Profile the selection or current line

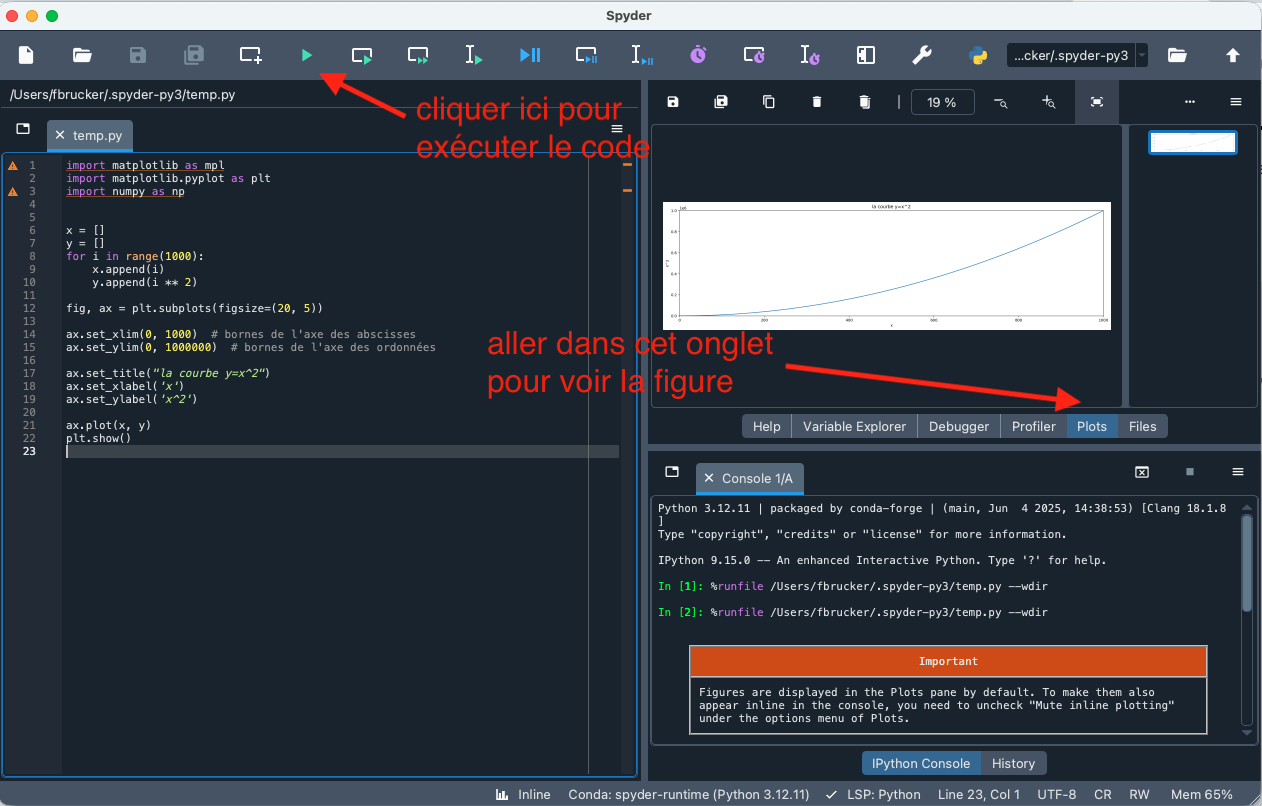[810, 55]
